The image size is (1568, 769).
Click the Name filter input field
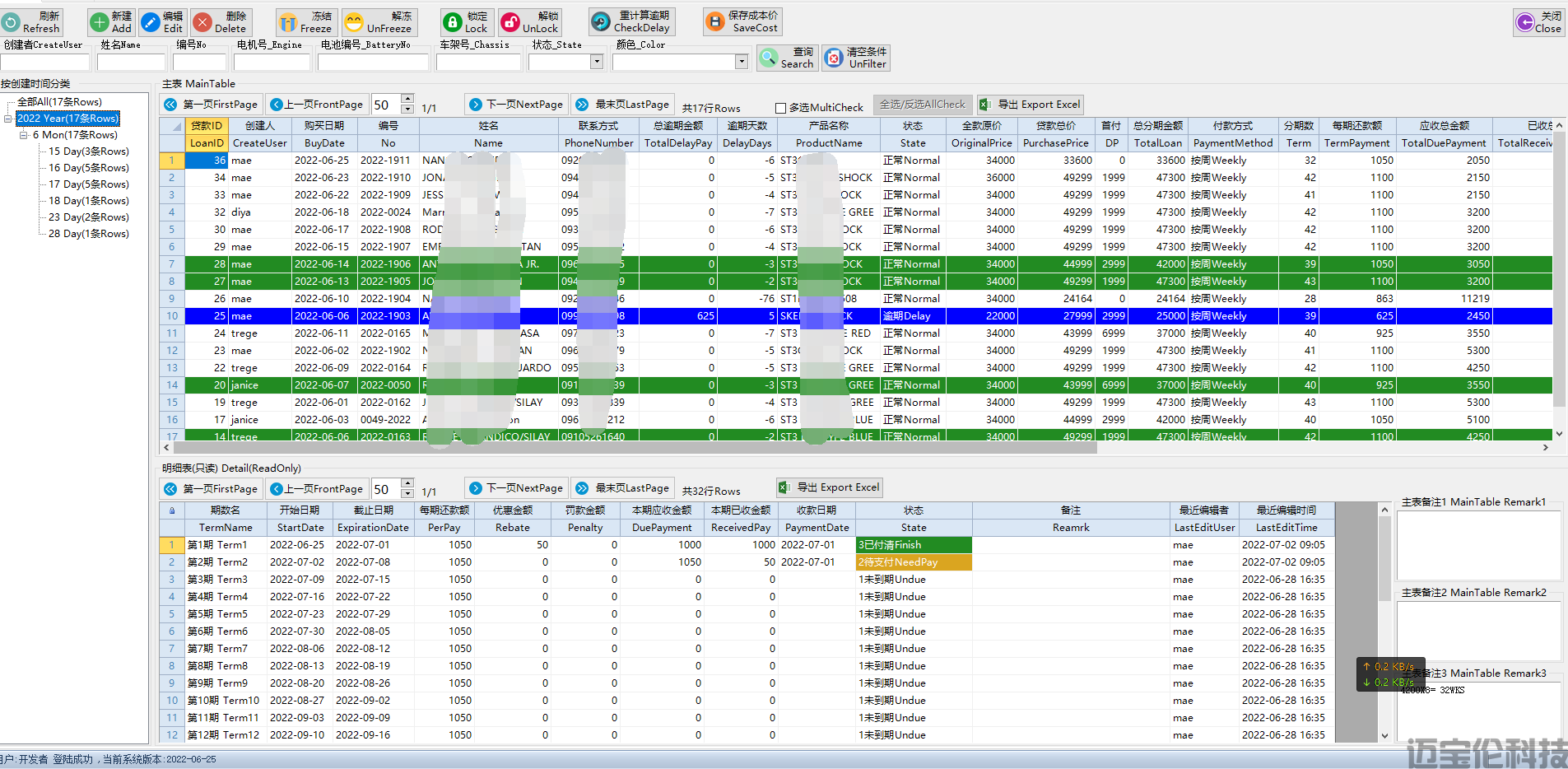[131, 62]
